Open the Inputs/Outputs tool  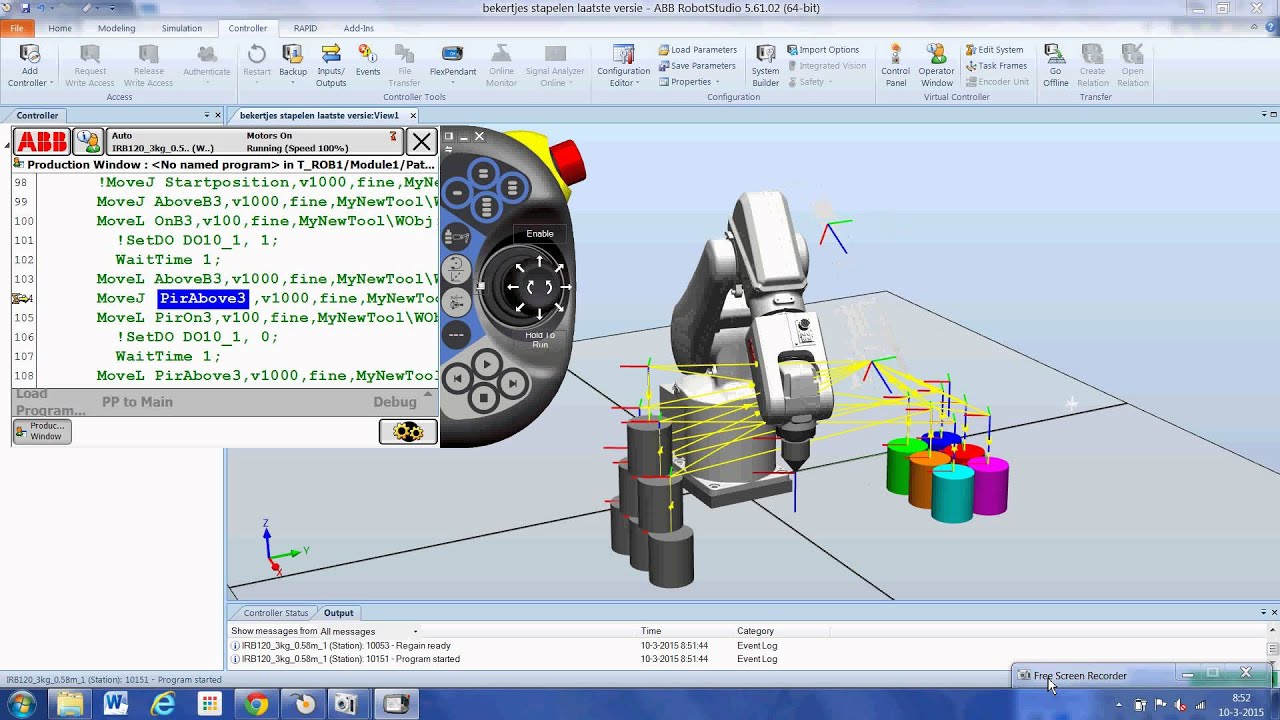point(331,65)
